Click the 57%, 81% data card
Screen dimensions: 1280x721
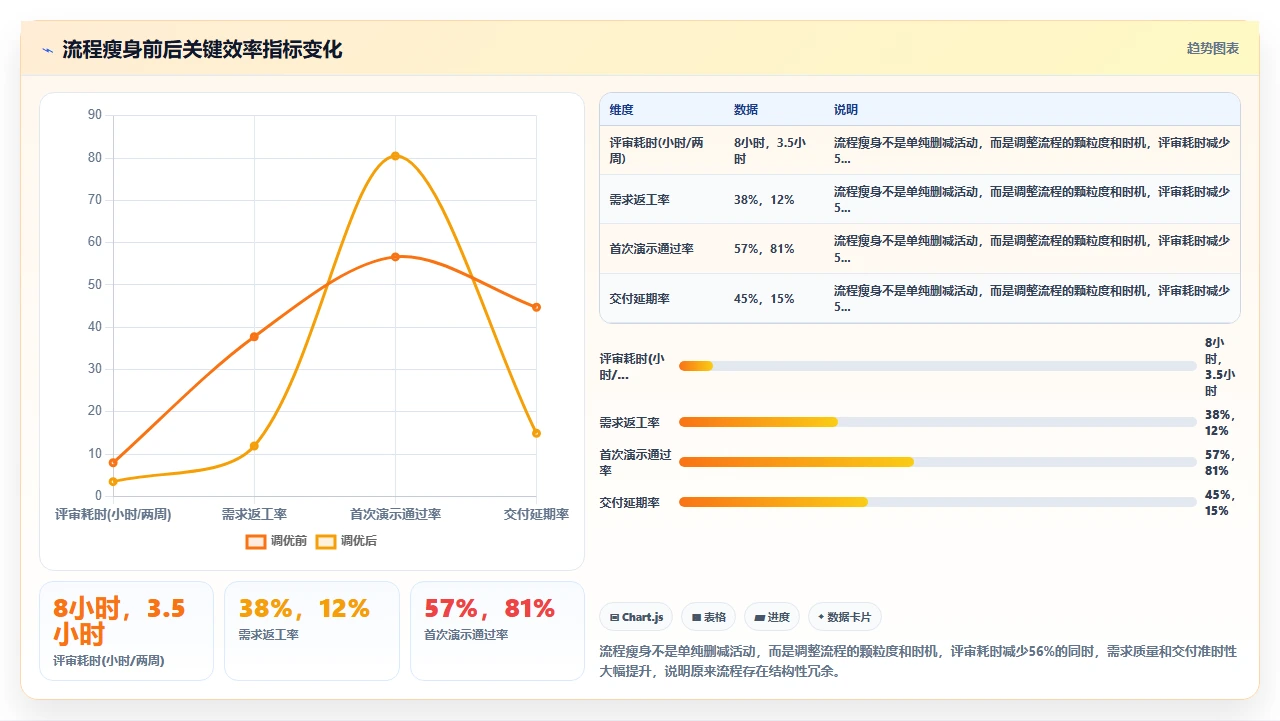[x=497, y=631]
